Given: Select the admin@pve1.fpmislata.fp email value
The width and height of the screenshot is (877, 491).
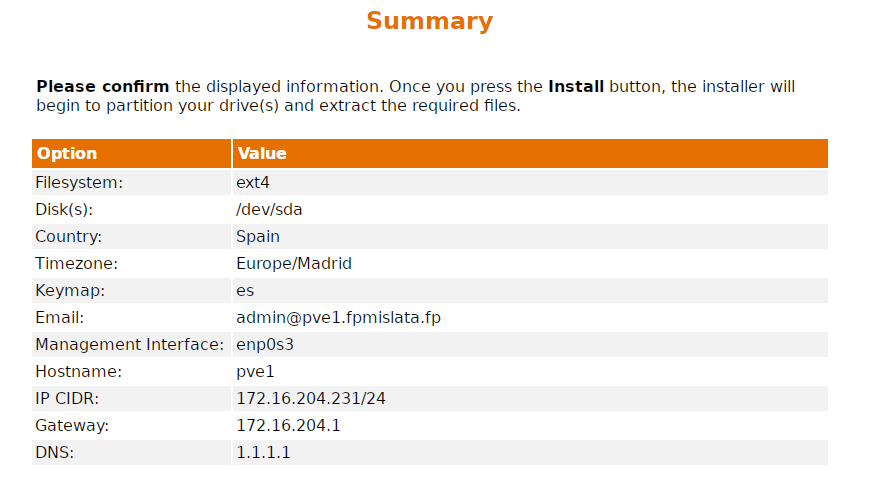Looking at the screenshot, I should click(338, 318).
